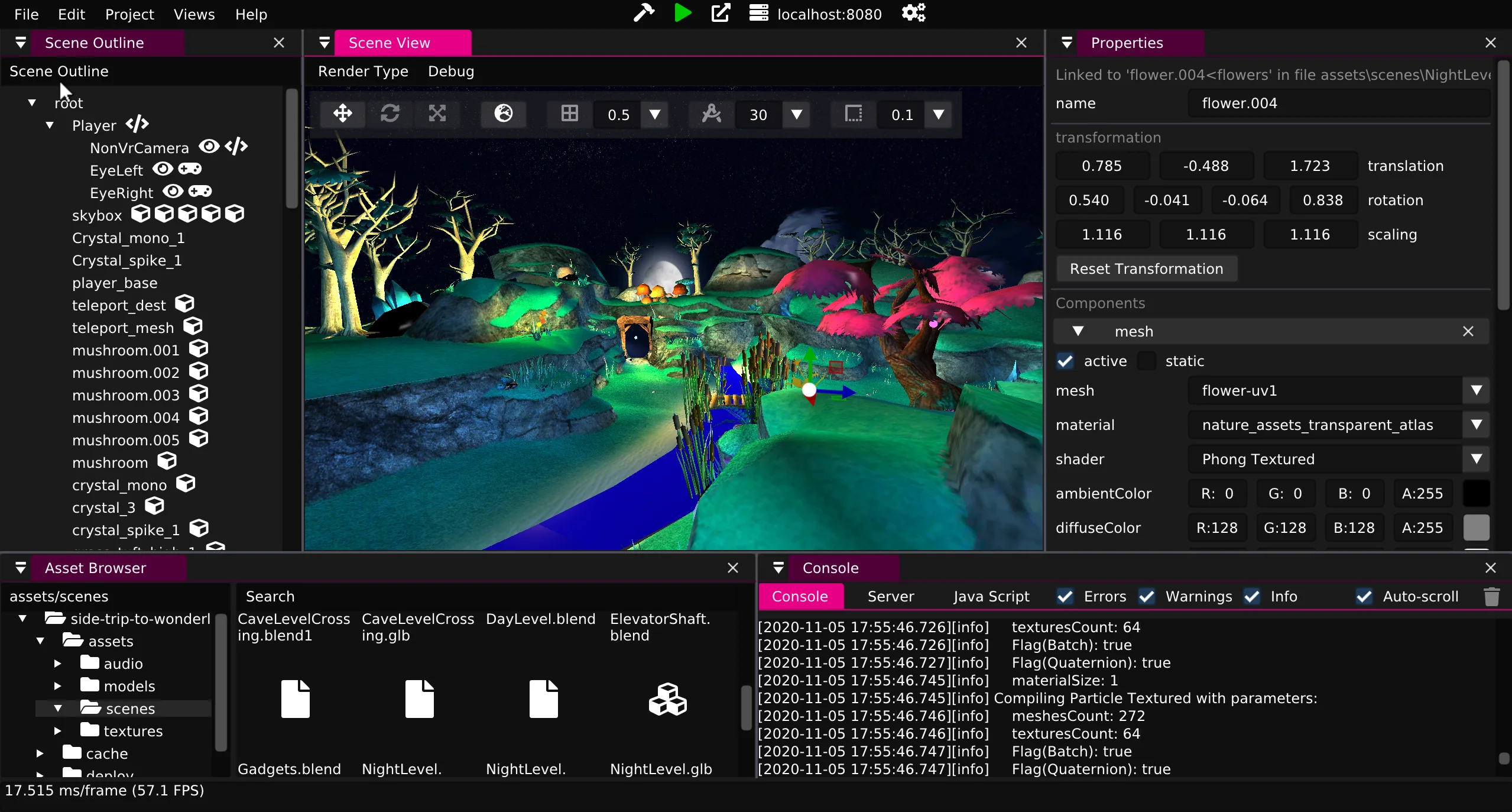
Task: Click the localhost:8080 link in the top bar
Action: click(829, 14)
